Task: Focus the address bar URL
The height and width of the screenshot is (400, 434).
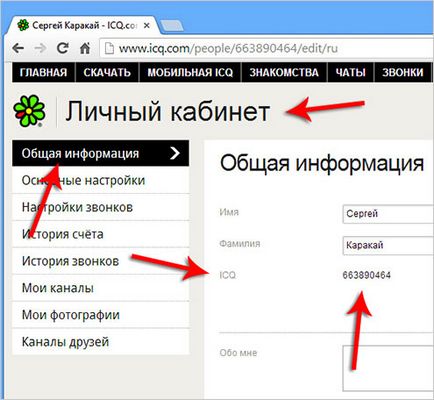Action: click(x=228, y=49)
